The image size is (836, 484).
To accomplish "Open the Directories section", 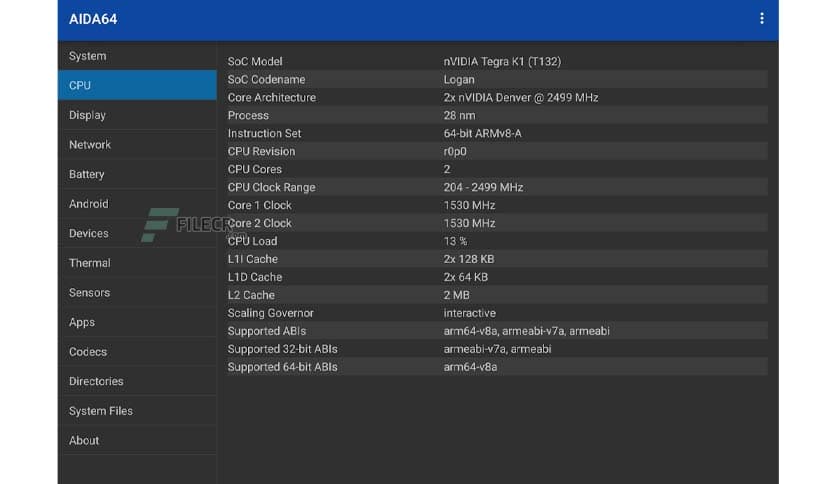I will click(x=137, y=381).
